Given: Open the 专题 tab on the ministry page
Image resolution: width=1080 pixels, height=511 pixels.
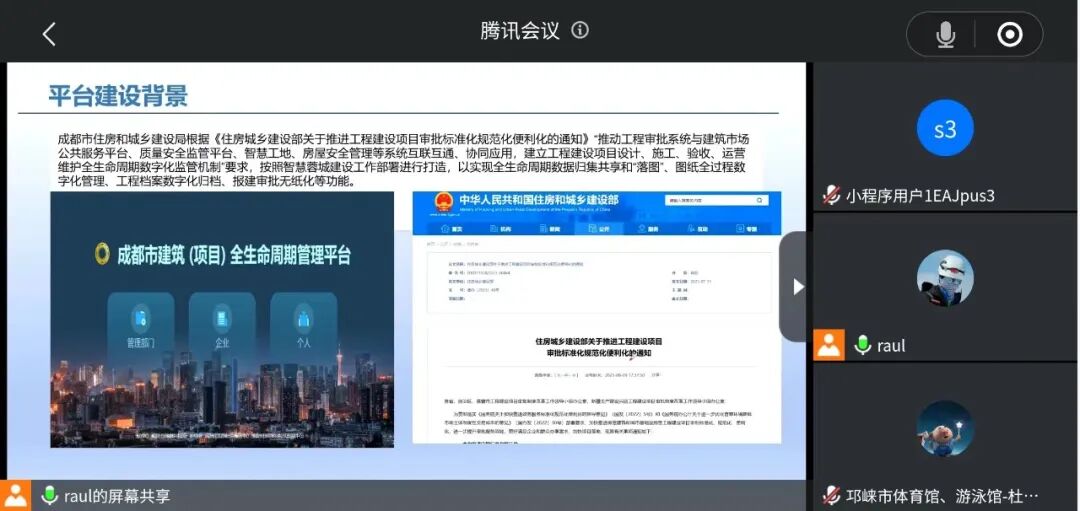Looking at the screenshot, I should (745, 229).
